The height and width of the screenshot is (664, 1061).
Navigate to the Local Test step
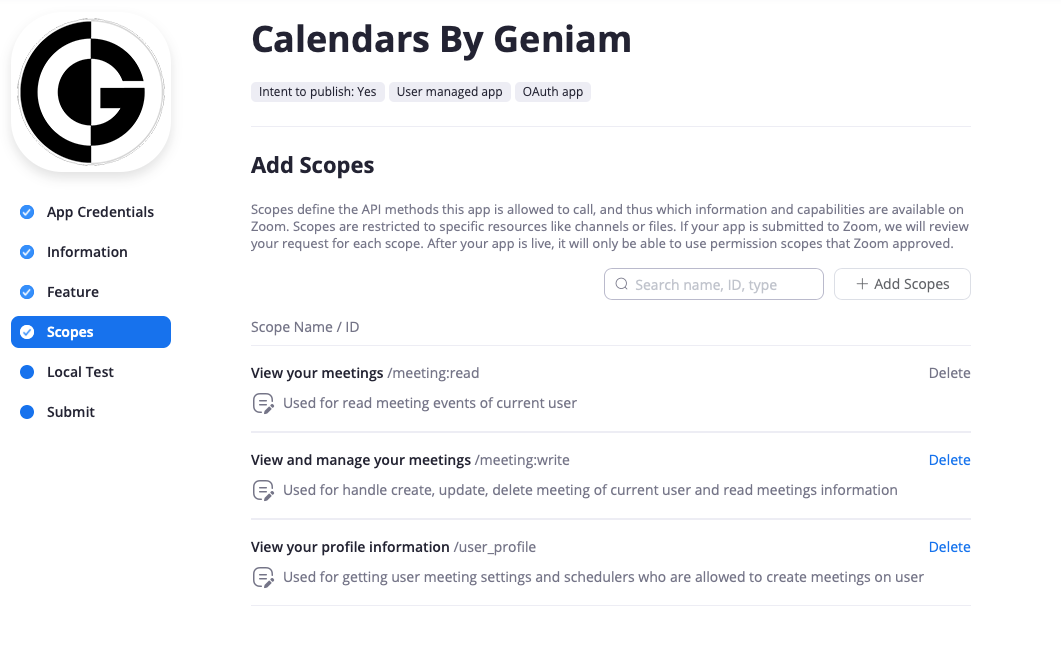pyautogui.click(x=80, y=372)
